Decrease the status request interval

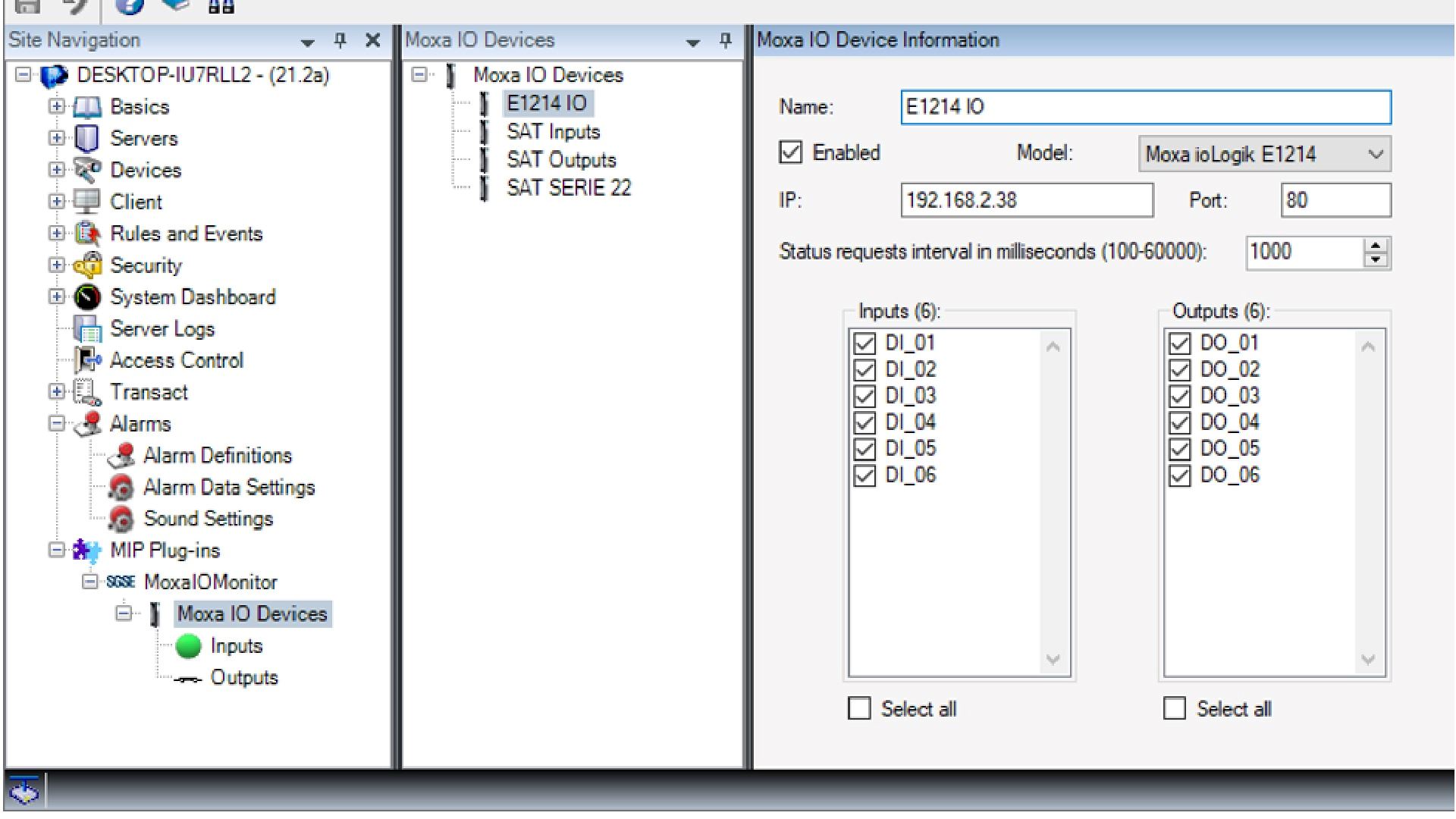click(1376, 260)
